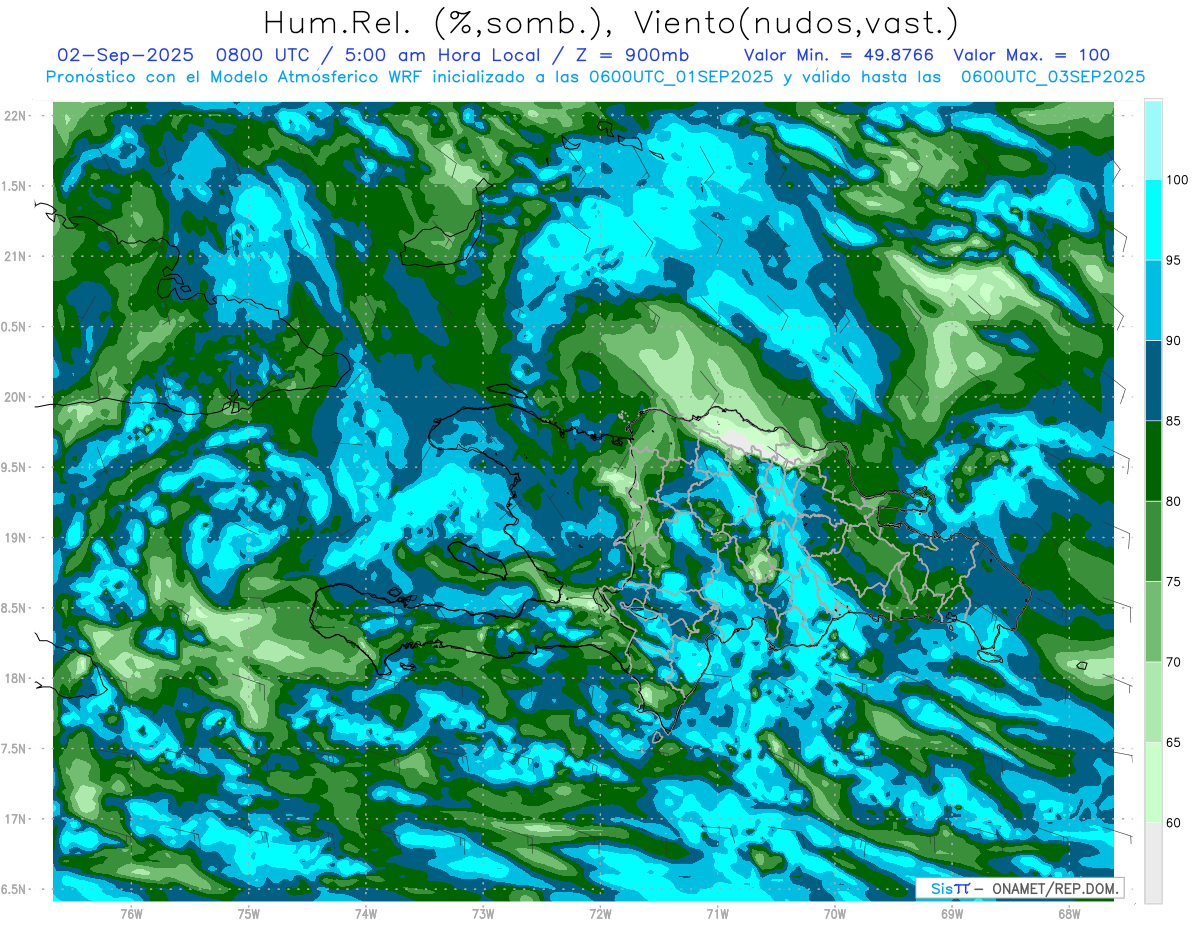1200x927 pixels.
Task: Click the pale cyan above-100 legend band
Action: point(1153,140)
